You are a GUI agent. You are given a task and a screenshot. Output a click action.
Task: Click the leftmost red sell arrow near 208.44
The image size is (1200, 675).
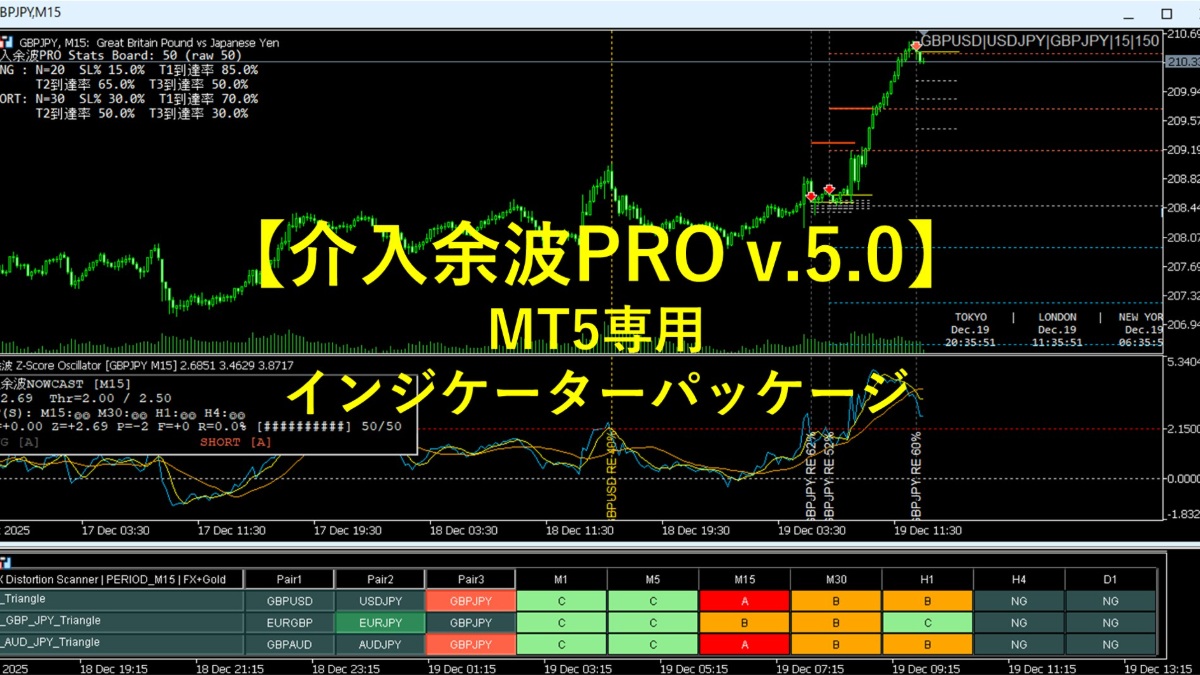pyautogui.click(x=811, y=195)
